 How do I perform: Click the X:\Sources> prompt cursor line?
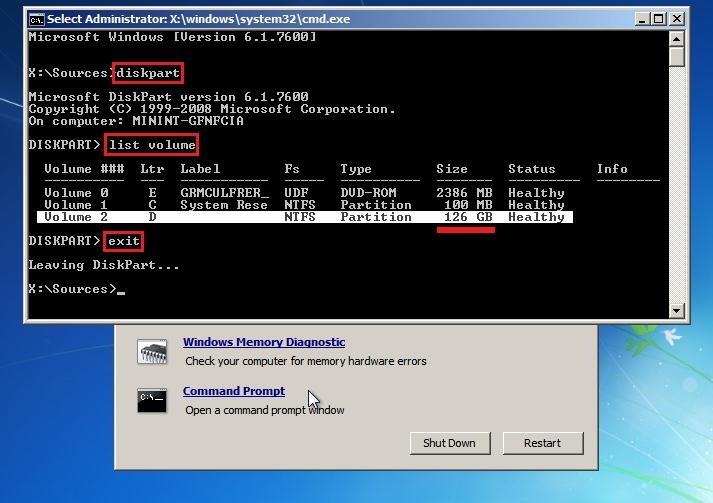pyautogui.click(x=73, y=289)
